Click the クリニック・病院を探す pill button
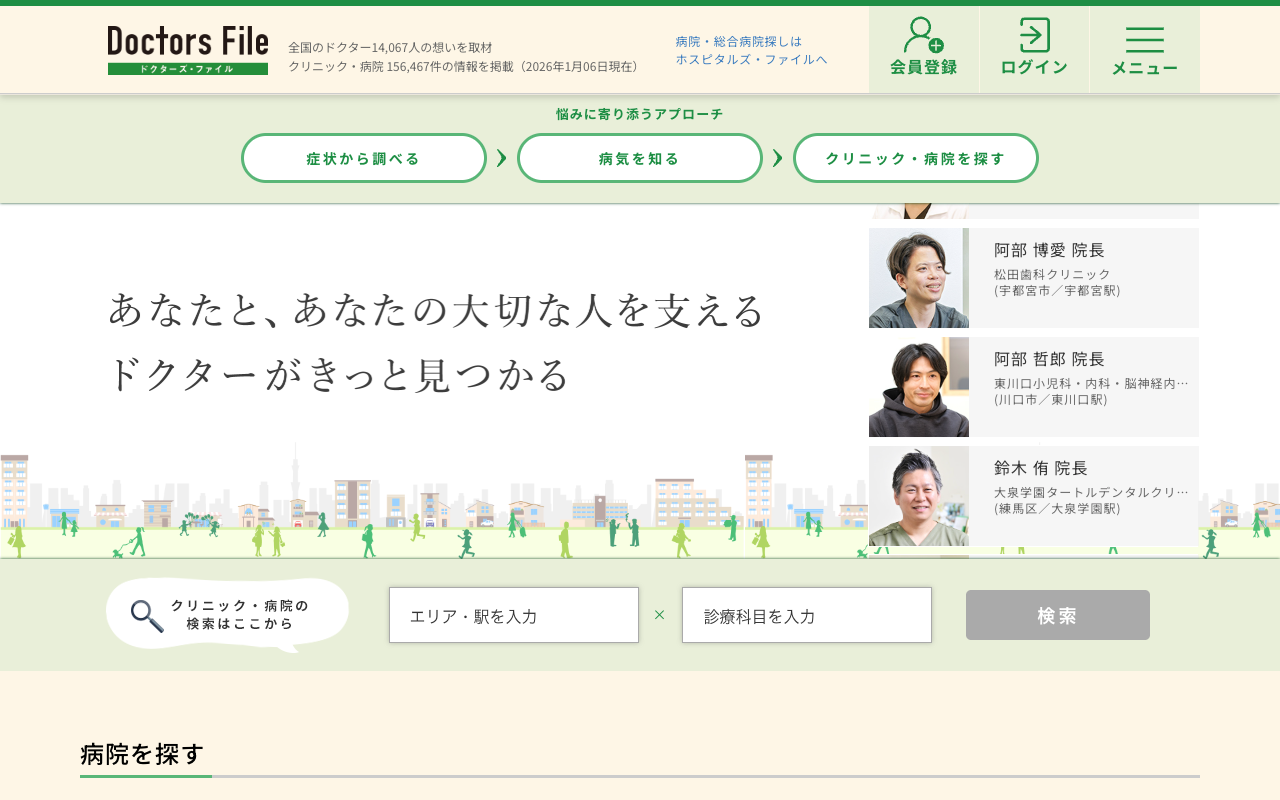This screenshot has width=1280, height=800. point(915,157)
